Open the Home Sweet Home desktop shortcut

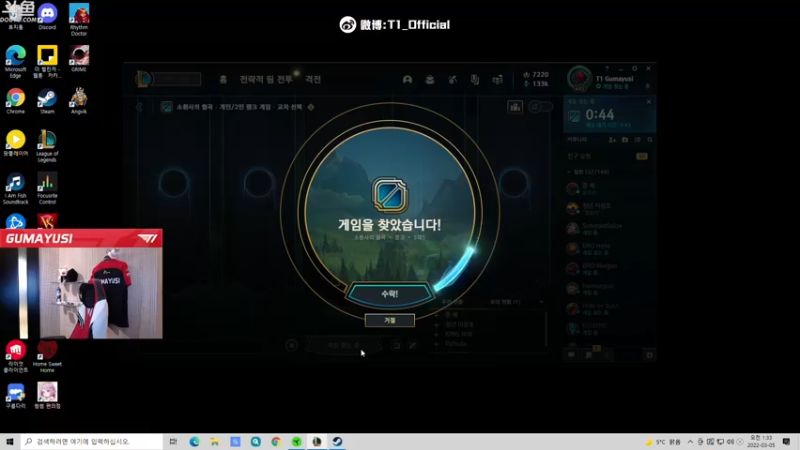point(47,357)
